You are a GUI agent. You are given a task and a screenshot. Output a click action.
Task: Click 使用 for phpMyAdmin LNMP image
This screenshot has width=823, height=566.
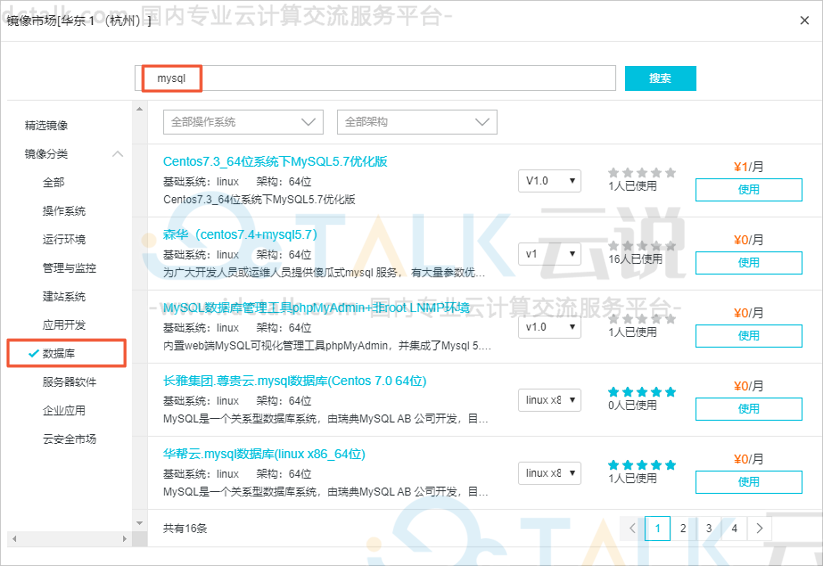click(x=748, y=336)
